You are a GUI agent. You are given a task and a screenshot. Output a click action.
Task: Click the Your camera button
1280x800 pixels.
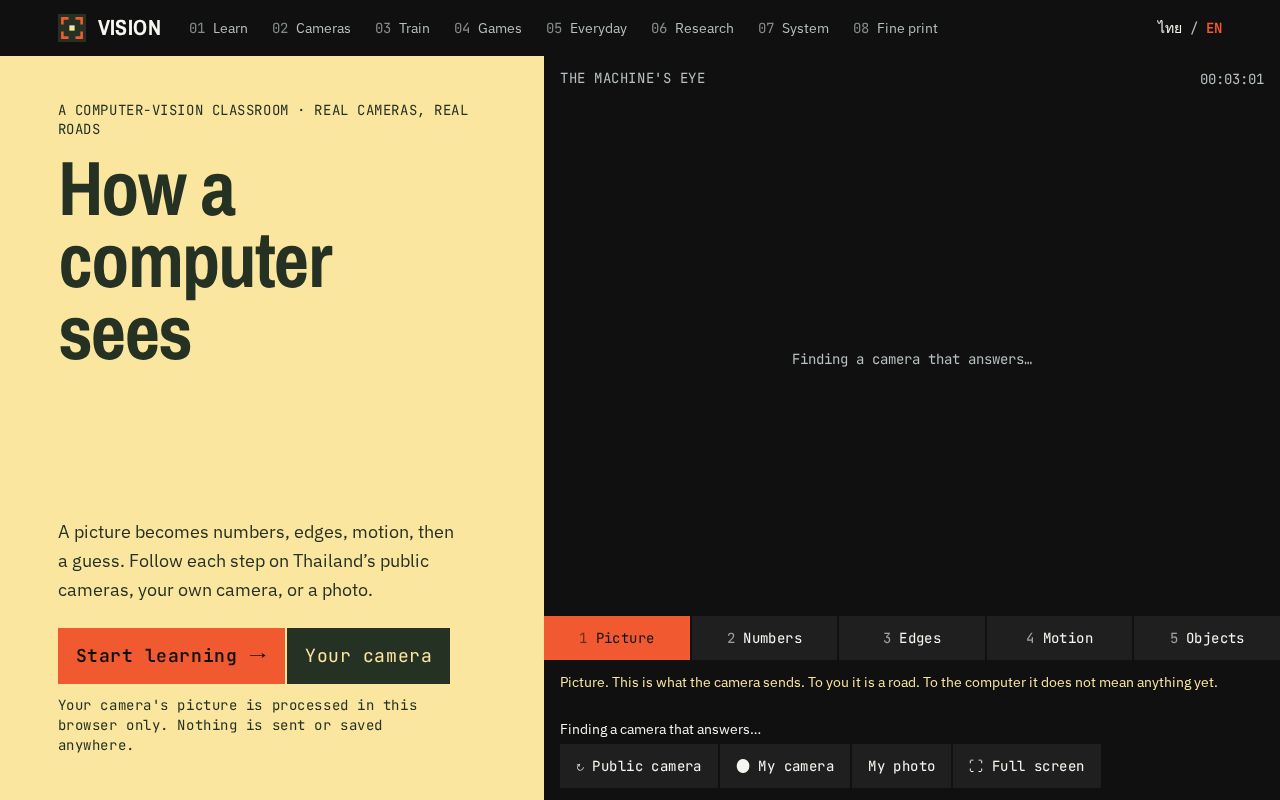[368, 656]
